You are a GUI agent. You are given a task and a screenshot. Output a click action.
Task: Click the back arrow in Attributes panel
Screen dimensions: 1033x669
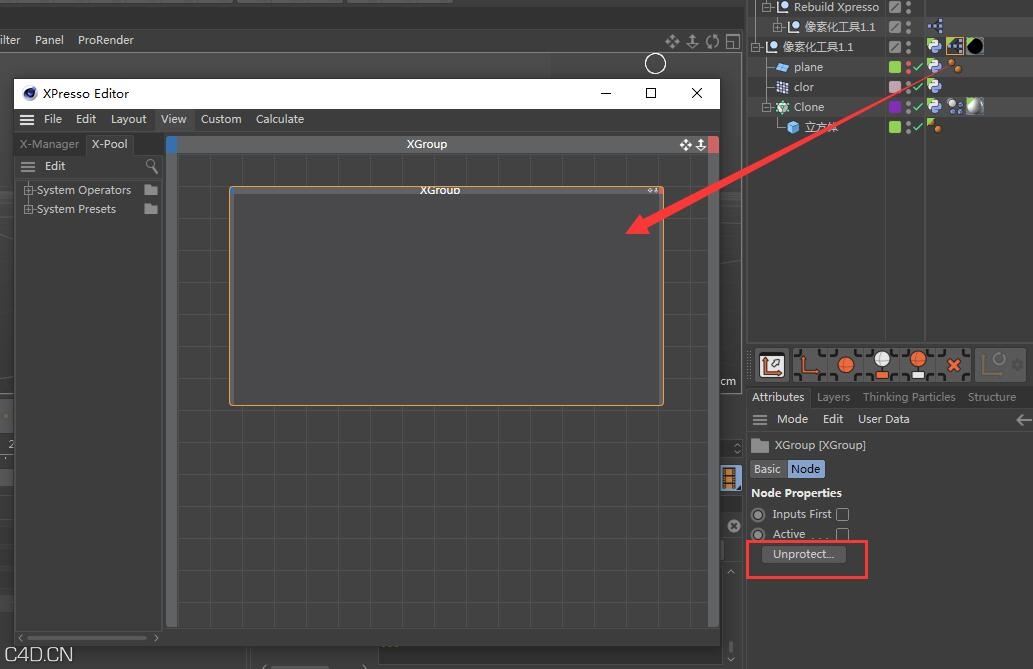tap(1022, 420)
